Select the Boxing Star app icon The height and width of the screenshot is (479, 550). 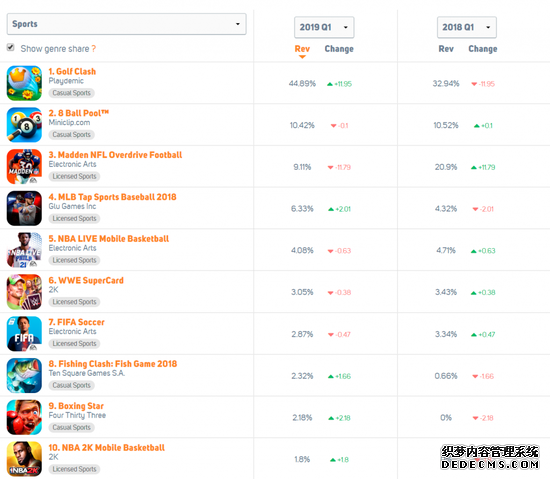coord(24,417)
